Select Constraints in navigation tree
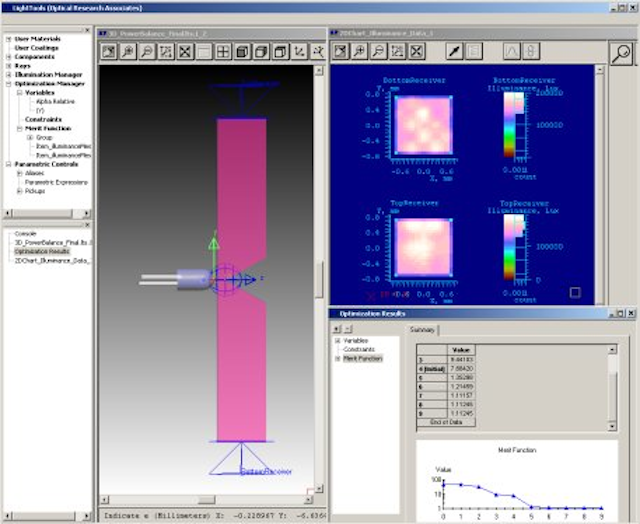 coord(43,119)
